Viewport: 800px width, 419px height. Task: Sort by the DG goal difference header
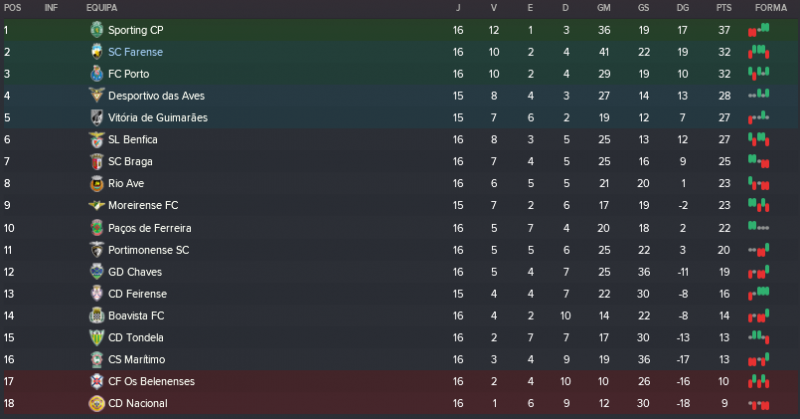click(682, 8)
